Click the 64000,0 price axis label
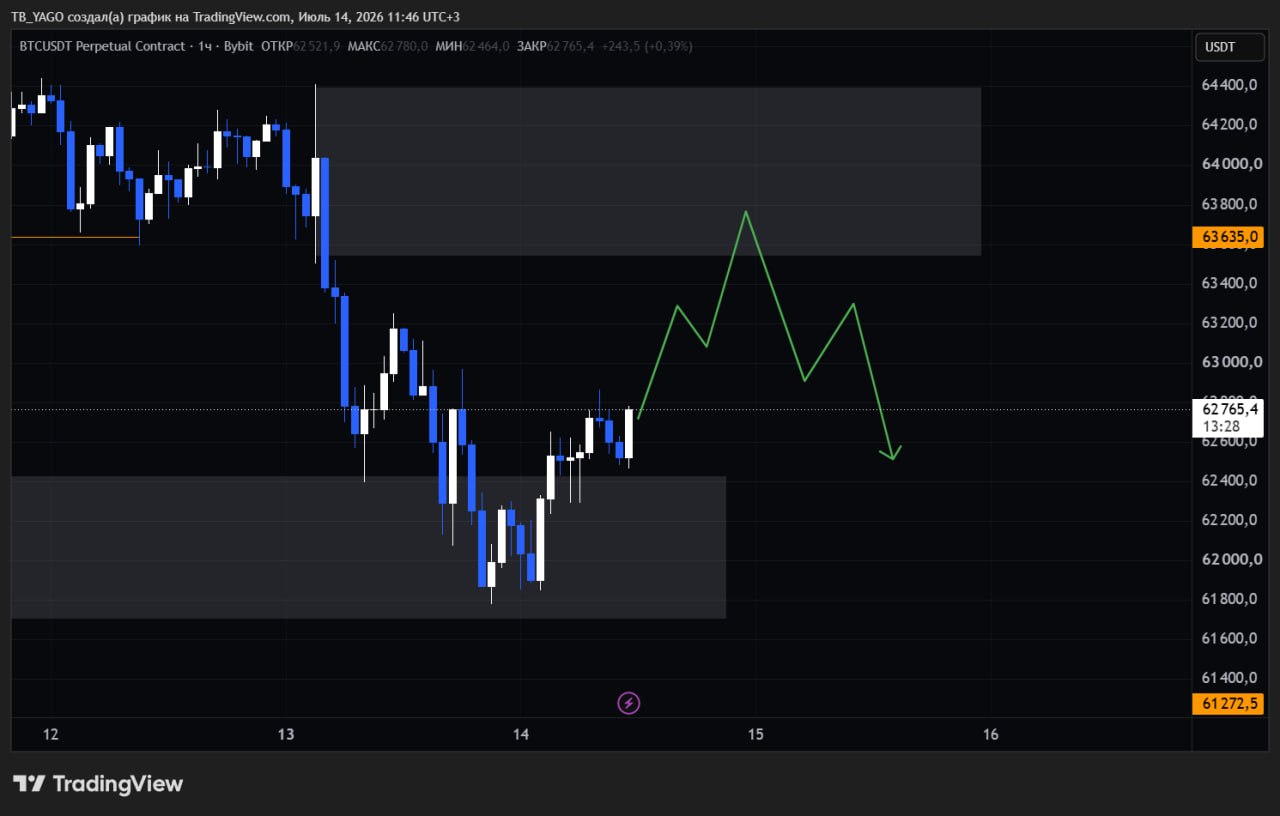Viewport: 1280px width, 816px height. click(1230, 164)
